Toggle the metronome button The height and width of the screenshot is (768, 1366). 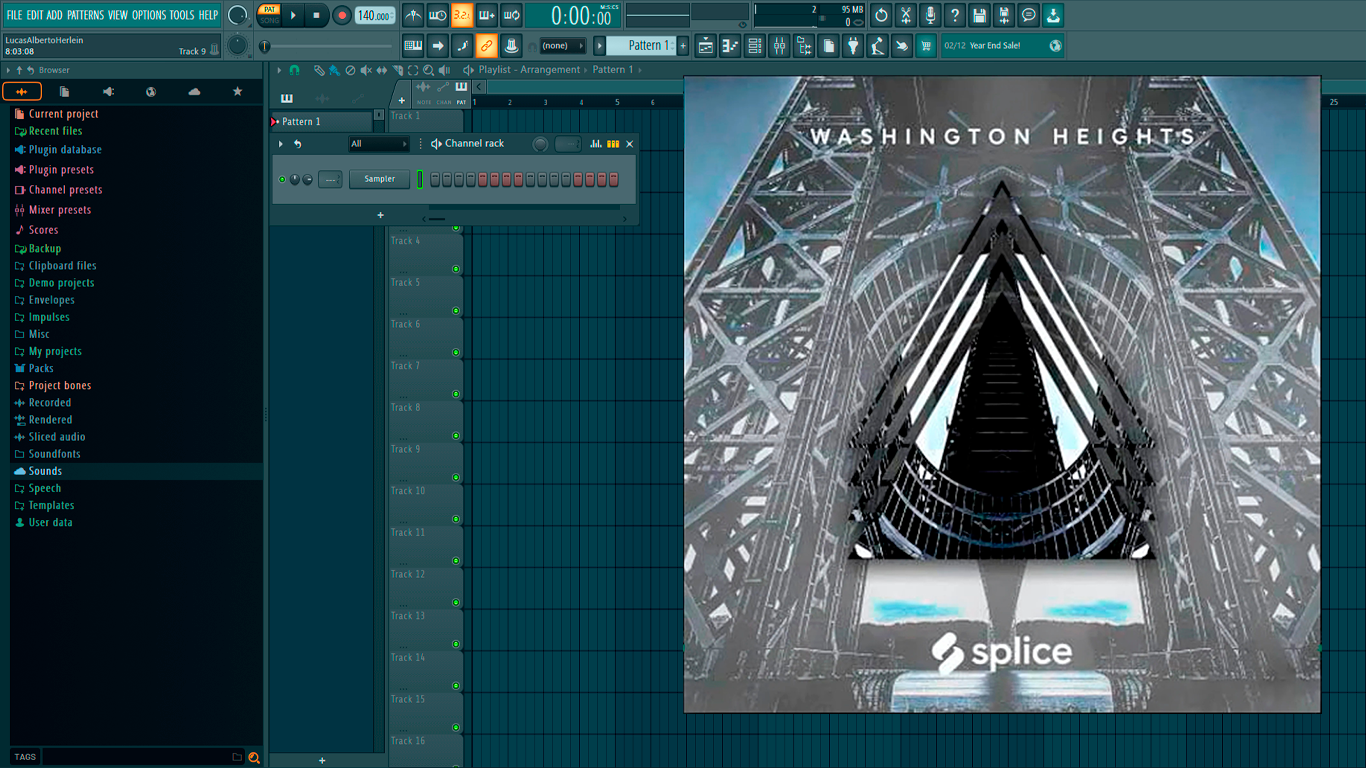(413, 15)
